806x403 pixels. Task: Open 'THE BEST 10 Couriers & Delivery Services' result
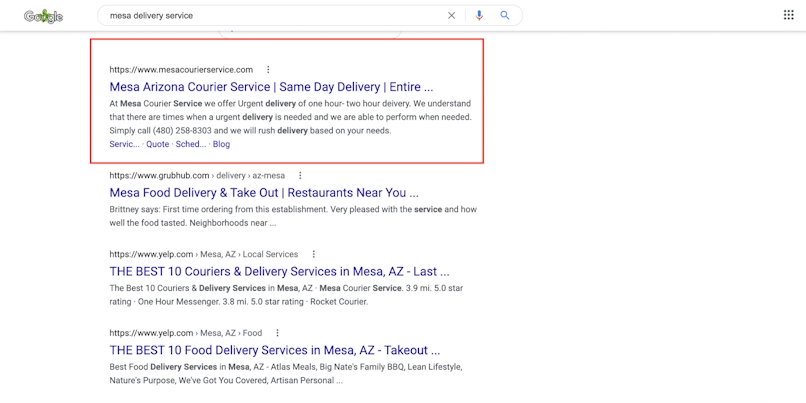pyautogui.click(x=280, y=271)
